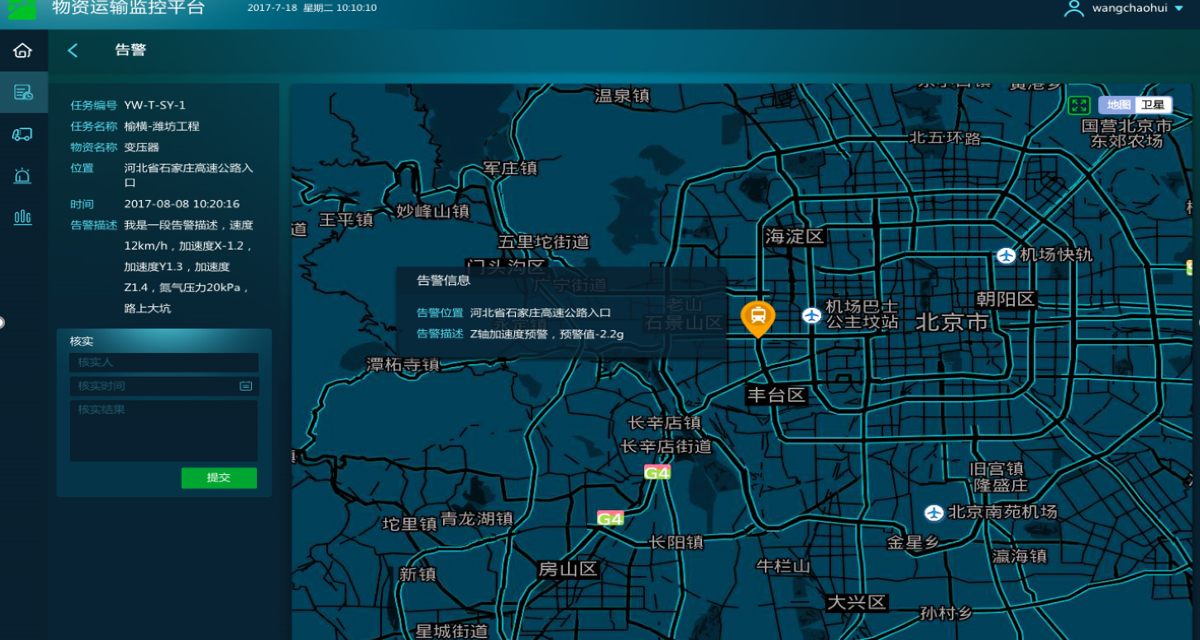Click the alarm siren icon in sidebar
Screen dimensions: 1200x640
tap(22, 176)
